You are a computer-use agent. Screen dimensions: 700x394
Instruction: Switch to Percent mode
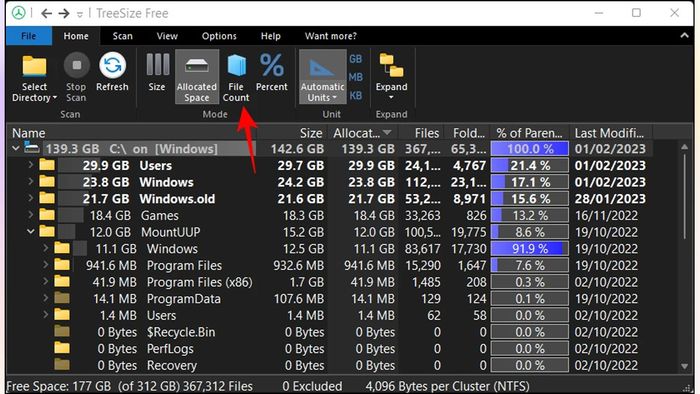[272, 72]
